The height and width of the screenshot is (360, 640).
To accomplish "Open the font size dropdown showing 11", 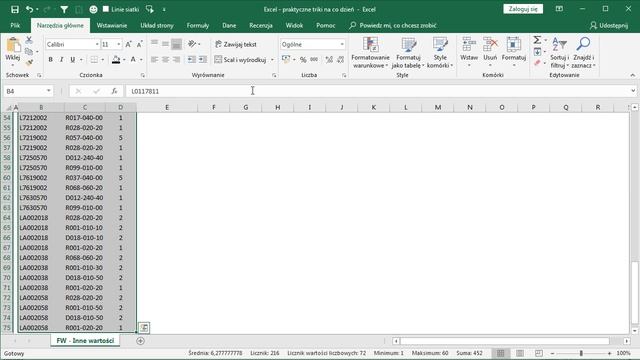I will [119, 44].
